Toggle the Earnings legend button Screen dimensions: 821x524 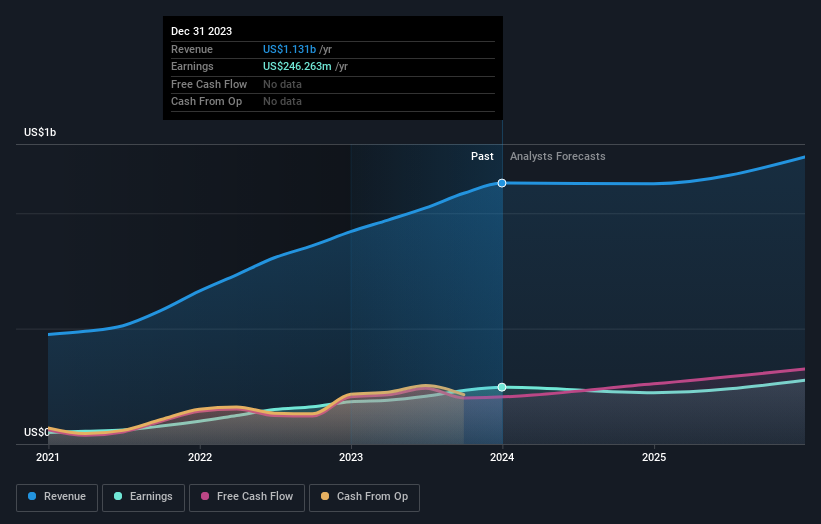pos(143,497)
